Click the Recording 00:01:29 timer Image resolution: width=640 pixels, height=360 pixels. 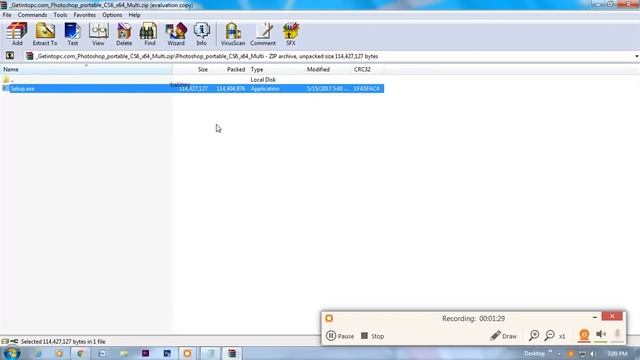pos(473,318)
